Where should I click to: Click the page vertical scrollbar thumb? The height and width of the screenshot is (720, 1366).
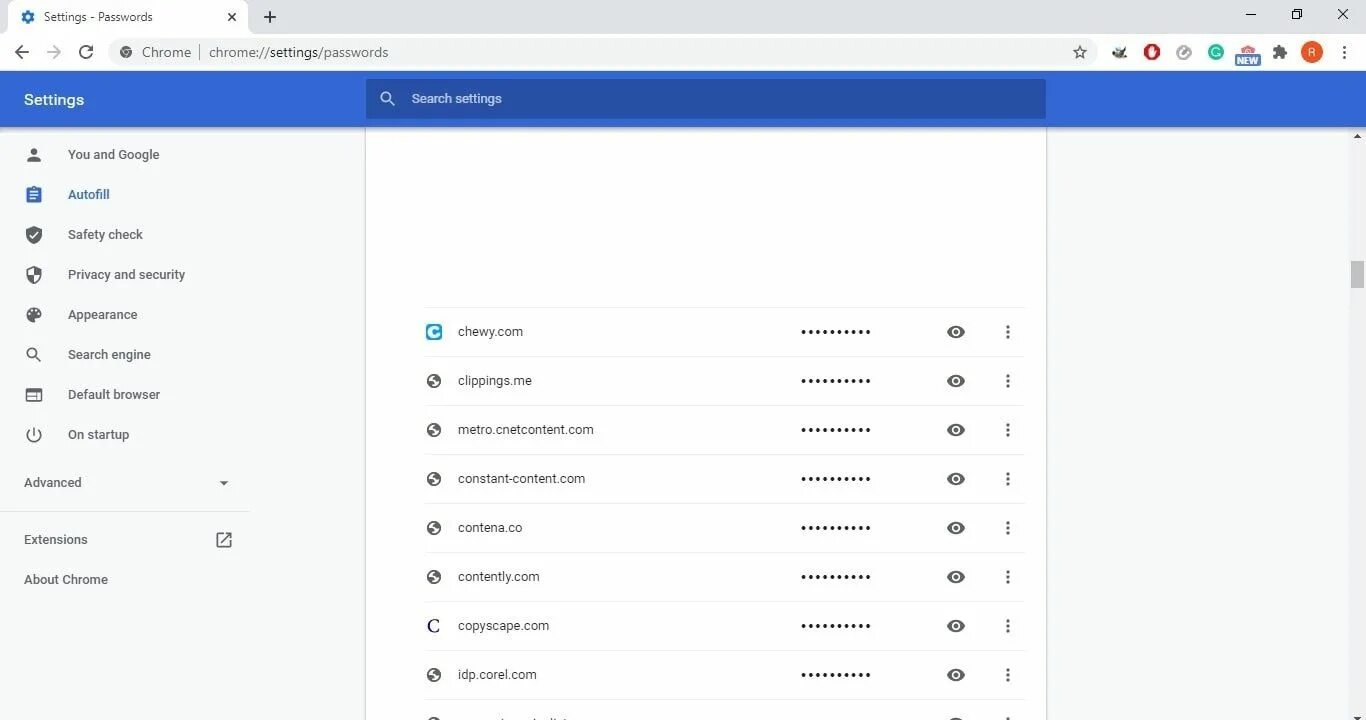[1357, 273]
